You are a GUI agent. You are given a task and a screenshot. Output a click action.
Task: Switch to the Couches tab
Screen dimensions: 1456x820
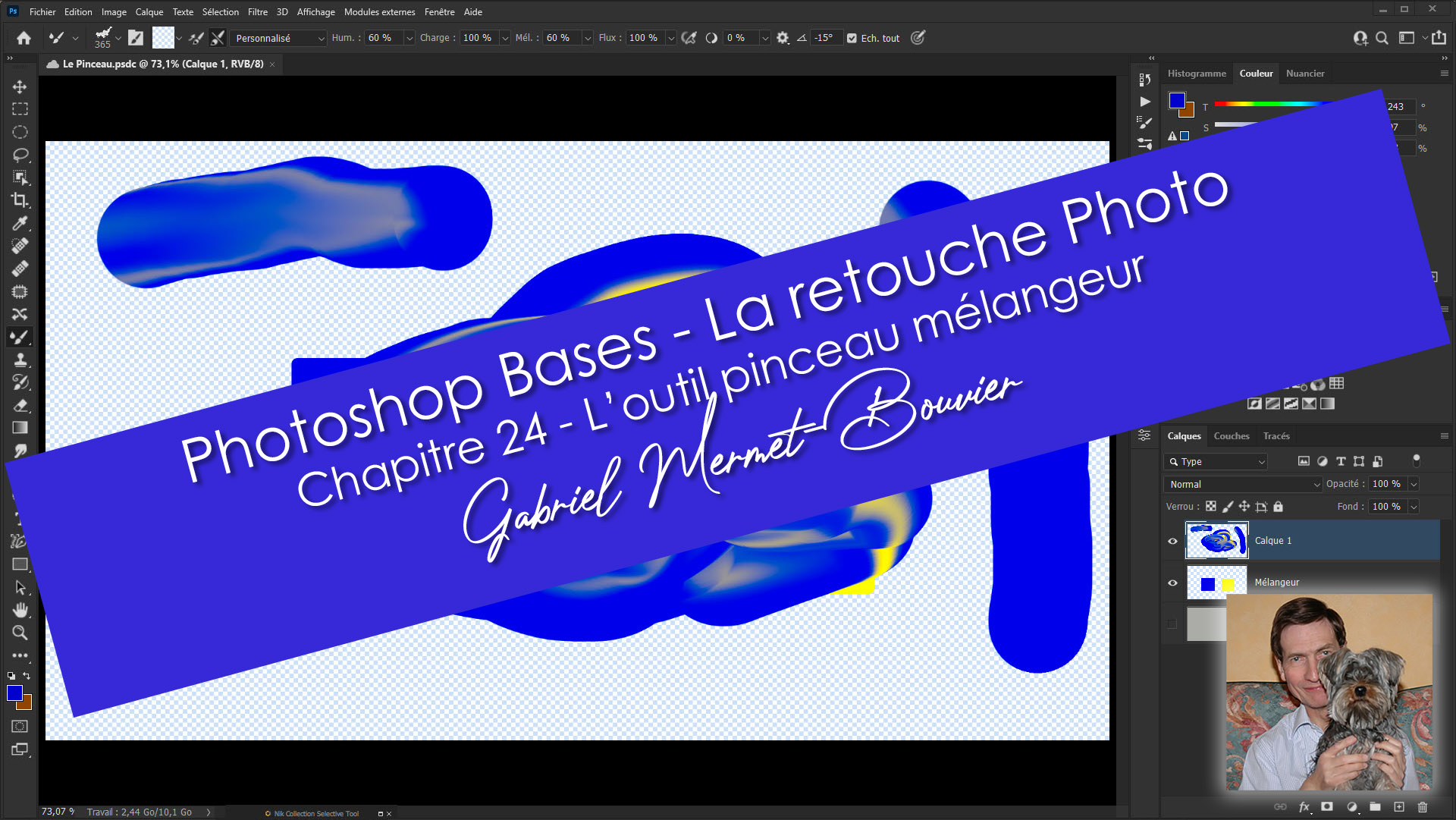pyautogui.click(x=1231, y=436)
